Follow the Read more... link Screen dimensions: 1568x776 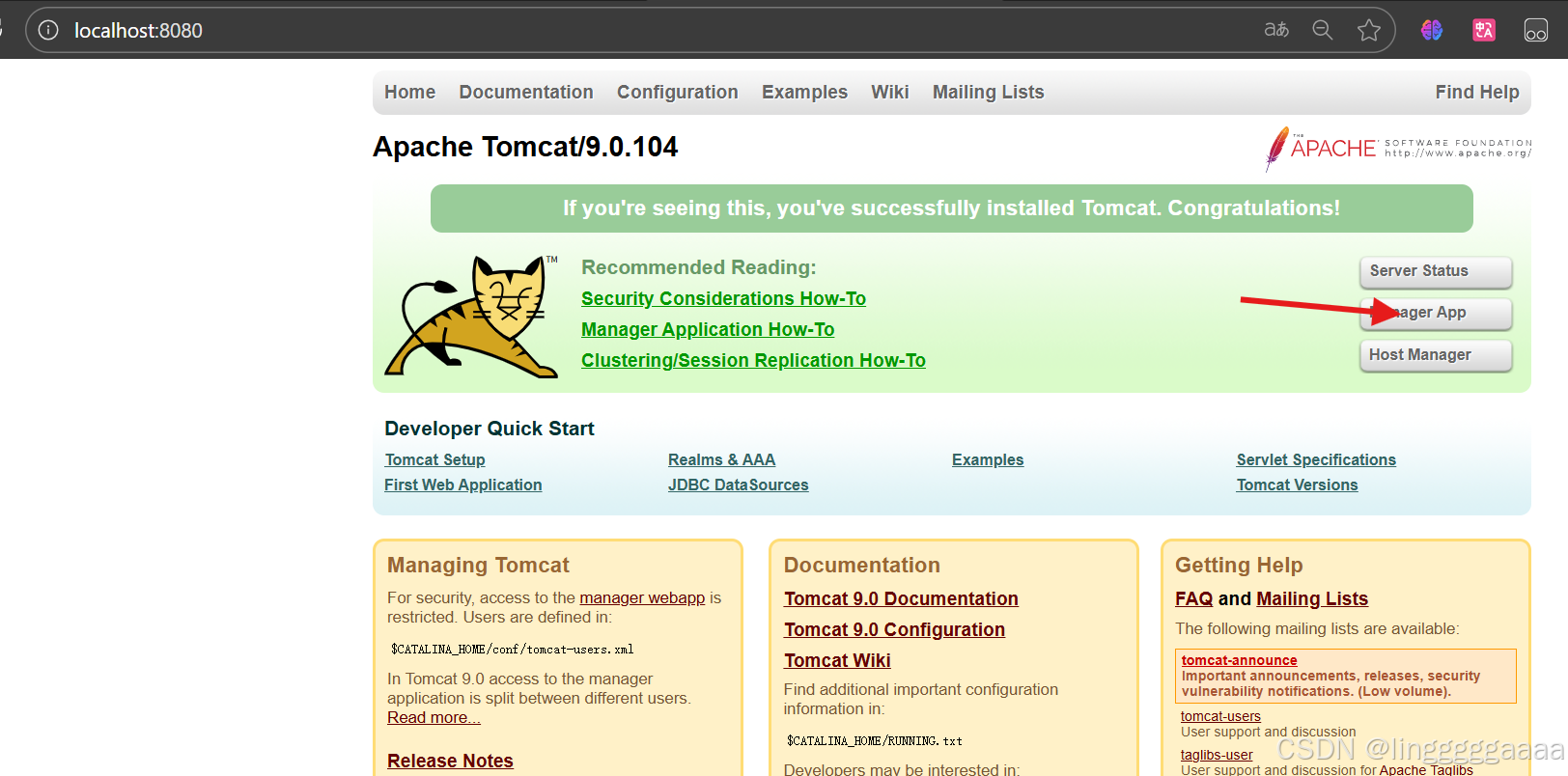(434, 717)
